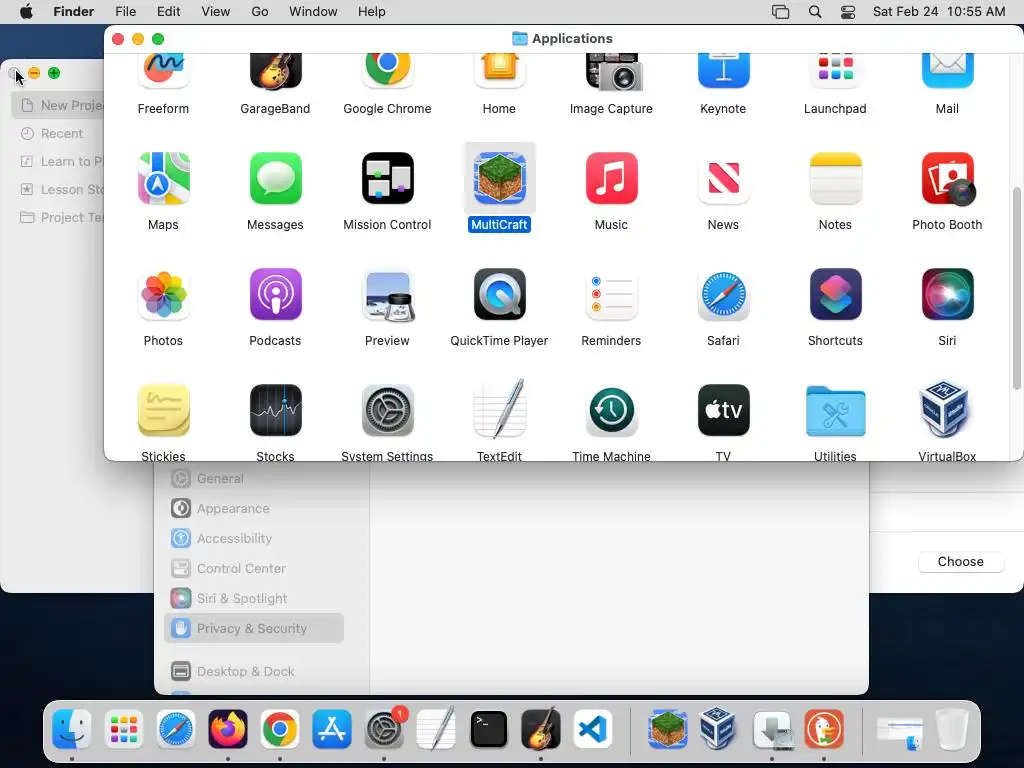Select the Image Capture app

coord(612,72)
